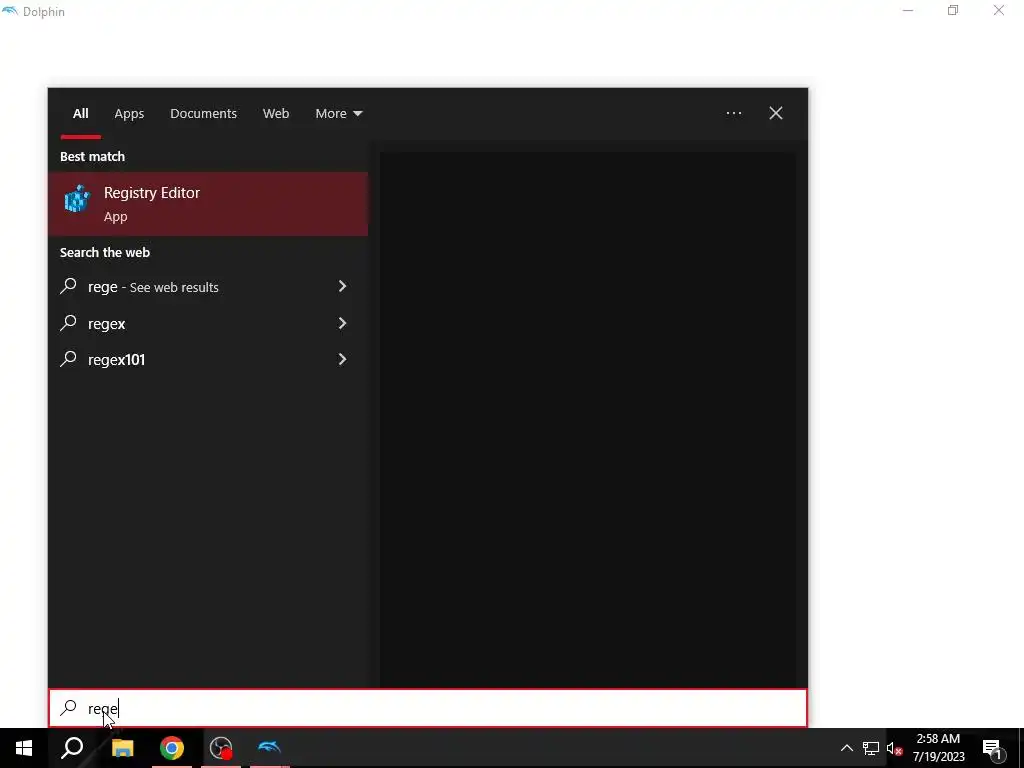The image size is (1024, 768).
Task: Click the 'Search the web' heading text
Action: [x=104, y=253]
